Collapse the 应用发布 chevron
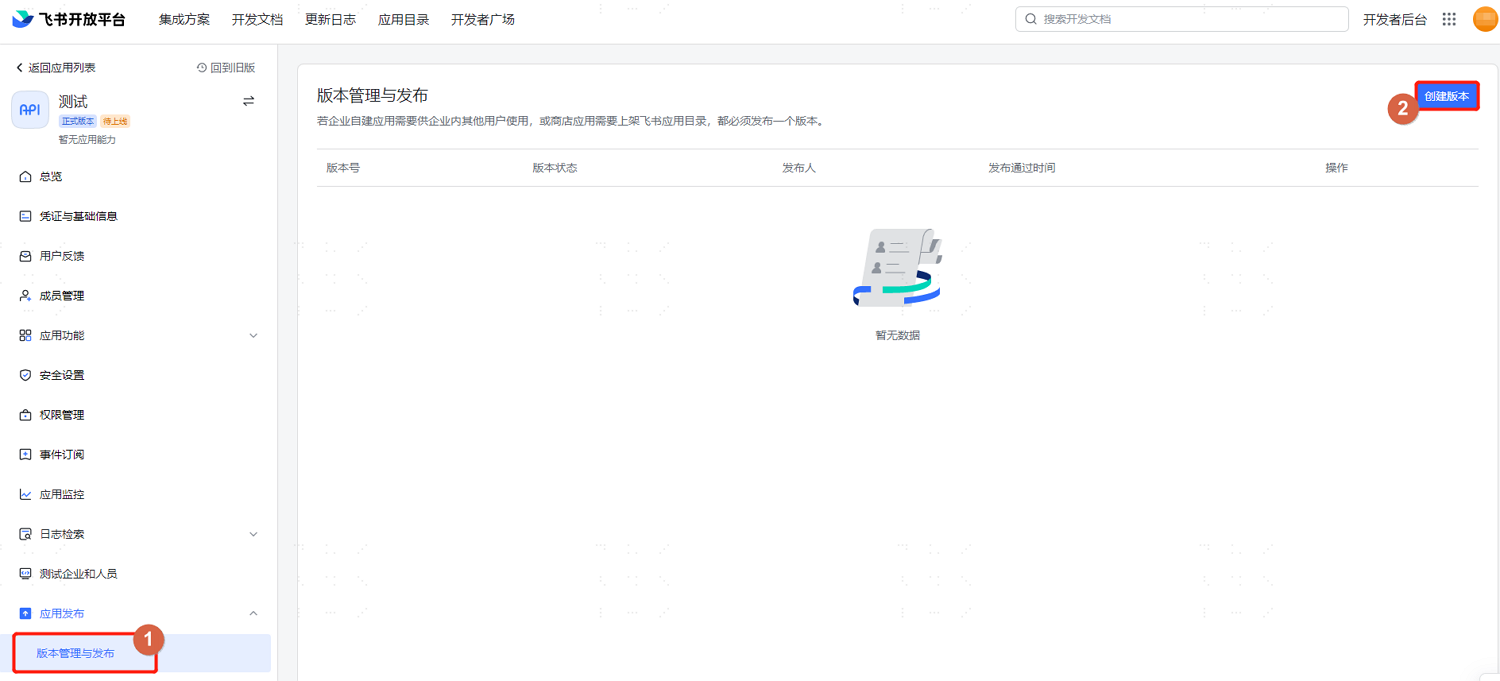Viewport: 1500px width, 681px height. click(253, 614)
